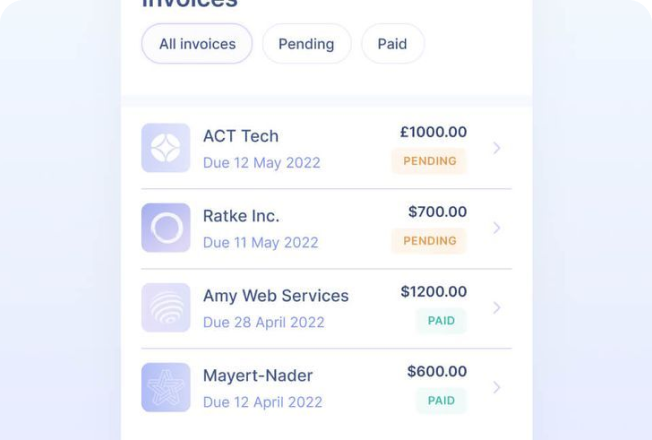Click the Due 11 May 2022 date

click(261, 242)
